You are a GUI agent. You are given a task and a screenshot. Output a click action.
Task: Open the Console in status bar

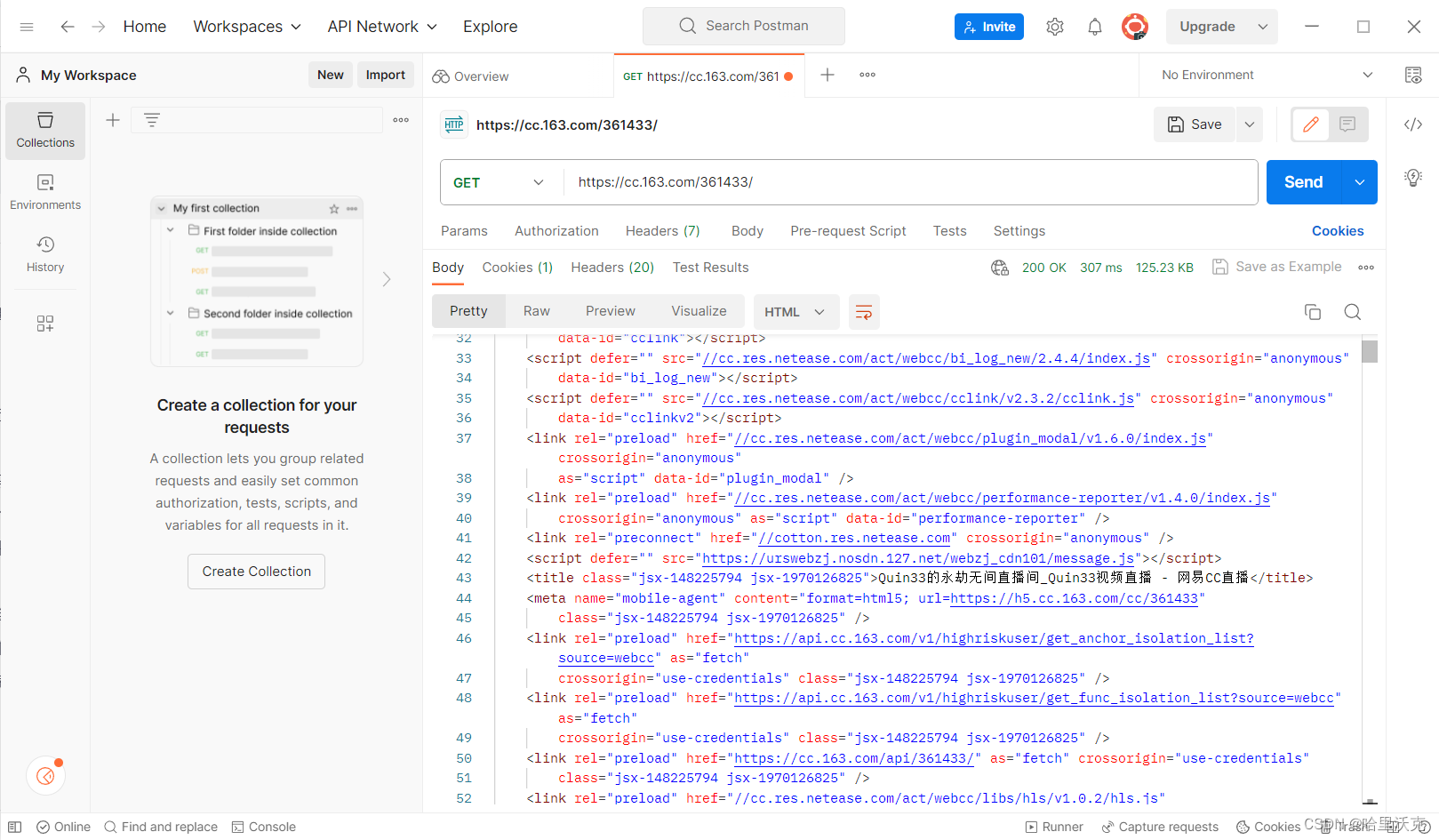point(263,827)
